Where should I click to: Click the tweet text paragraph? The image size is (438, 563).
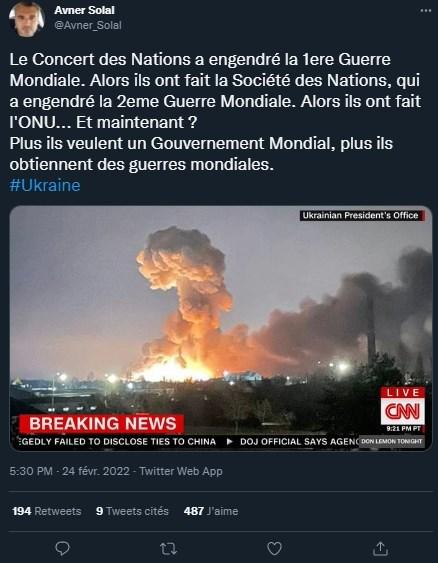click(x=215, y=112)
